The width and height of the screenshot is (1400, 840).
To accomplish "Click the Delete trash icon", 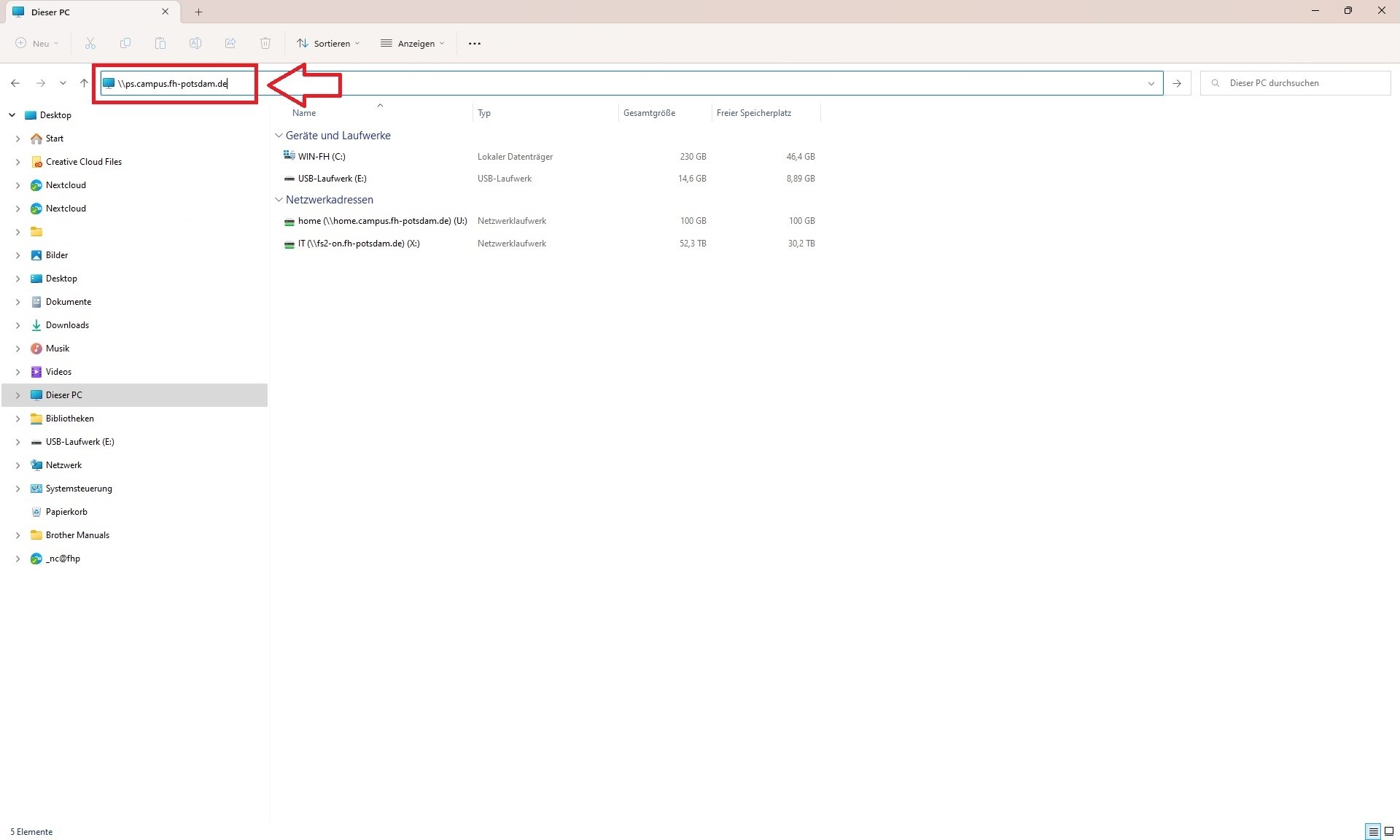I will click(x=265, y=44).
